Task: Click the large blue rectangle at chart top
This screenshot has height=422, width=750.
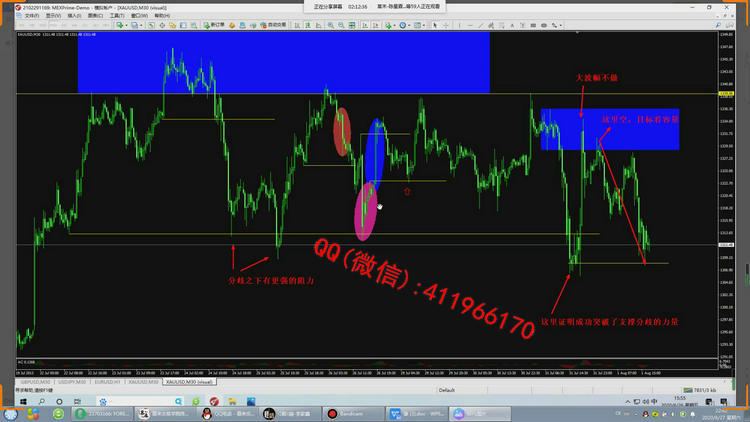Action: coord(283,62)
